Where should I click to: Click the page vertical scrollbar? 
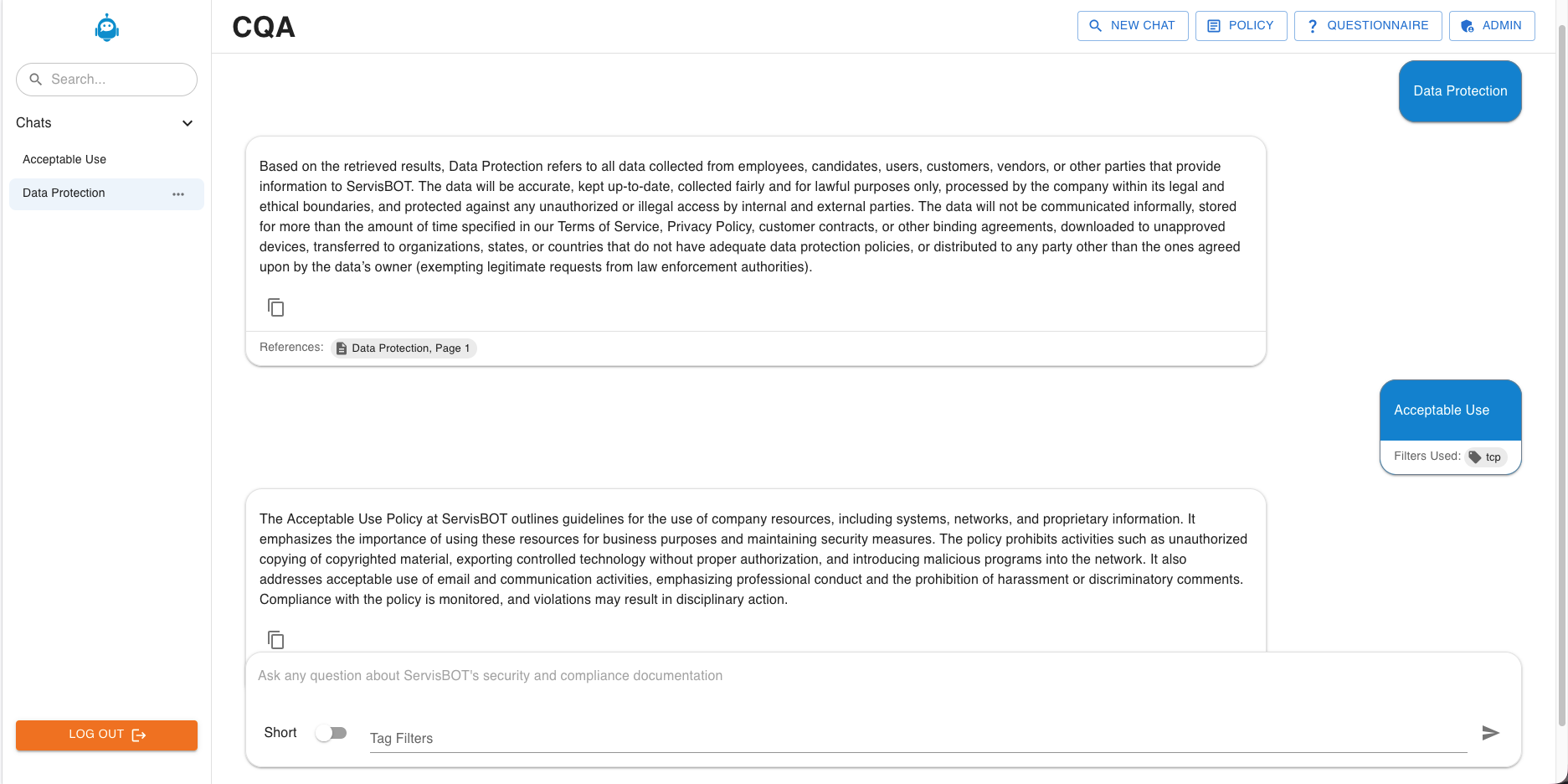point(1562,377)
